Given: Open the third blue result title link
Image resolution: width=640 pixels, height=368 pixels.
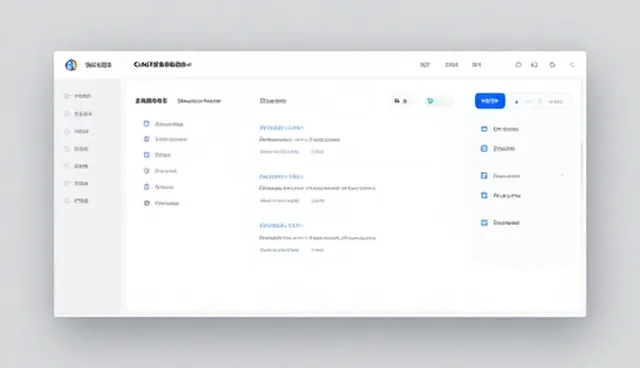Looking at the screenshot, I should pyautogui.click(x=281, y=225).
